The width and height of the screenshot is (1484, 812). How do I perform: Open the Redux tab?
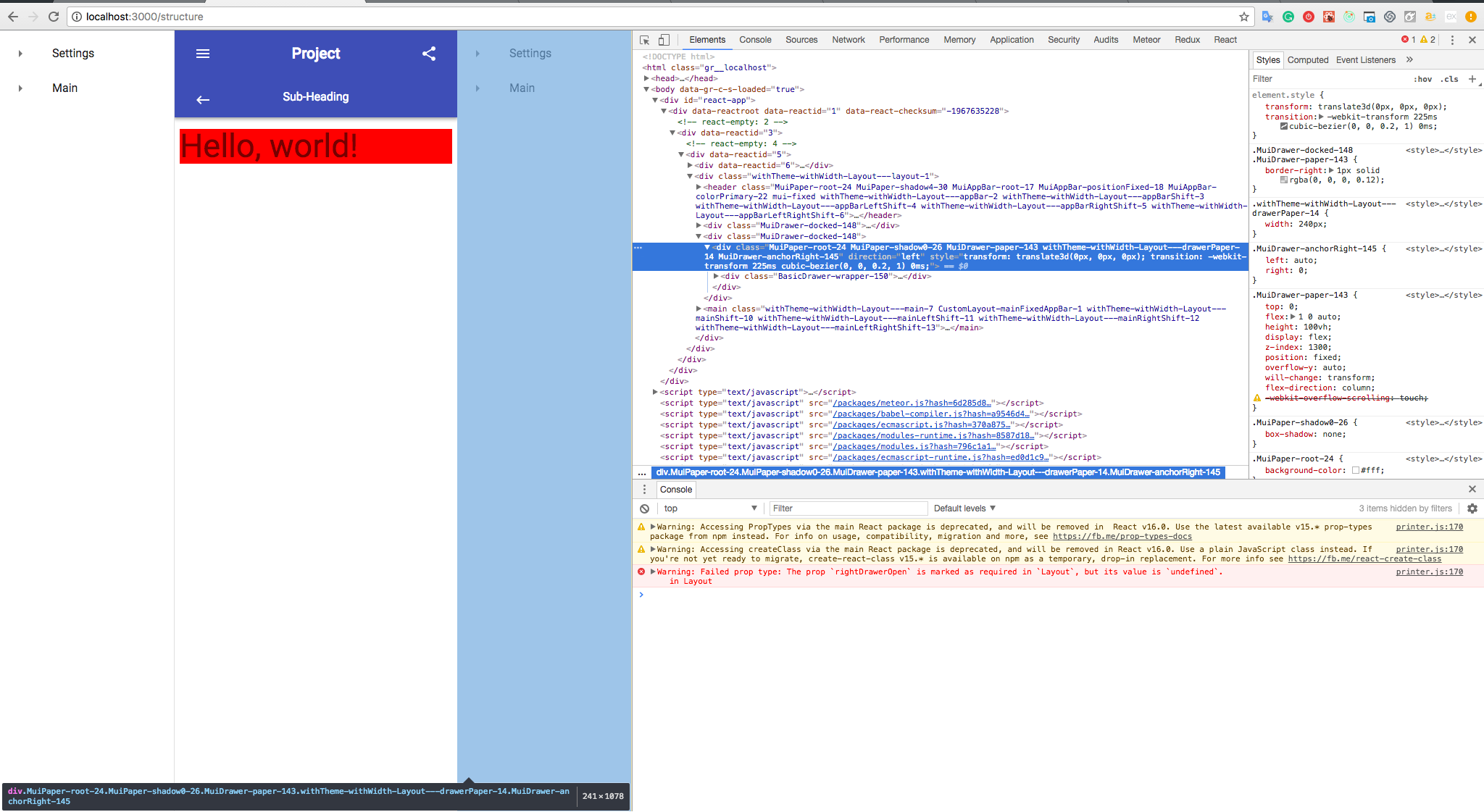point(1187,40)
